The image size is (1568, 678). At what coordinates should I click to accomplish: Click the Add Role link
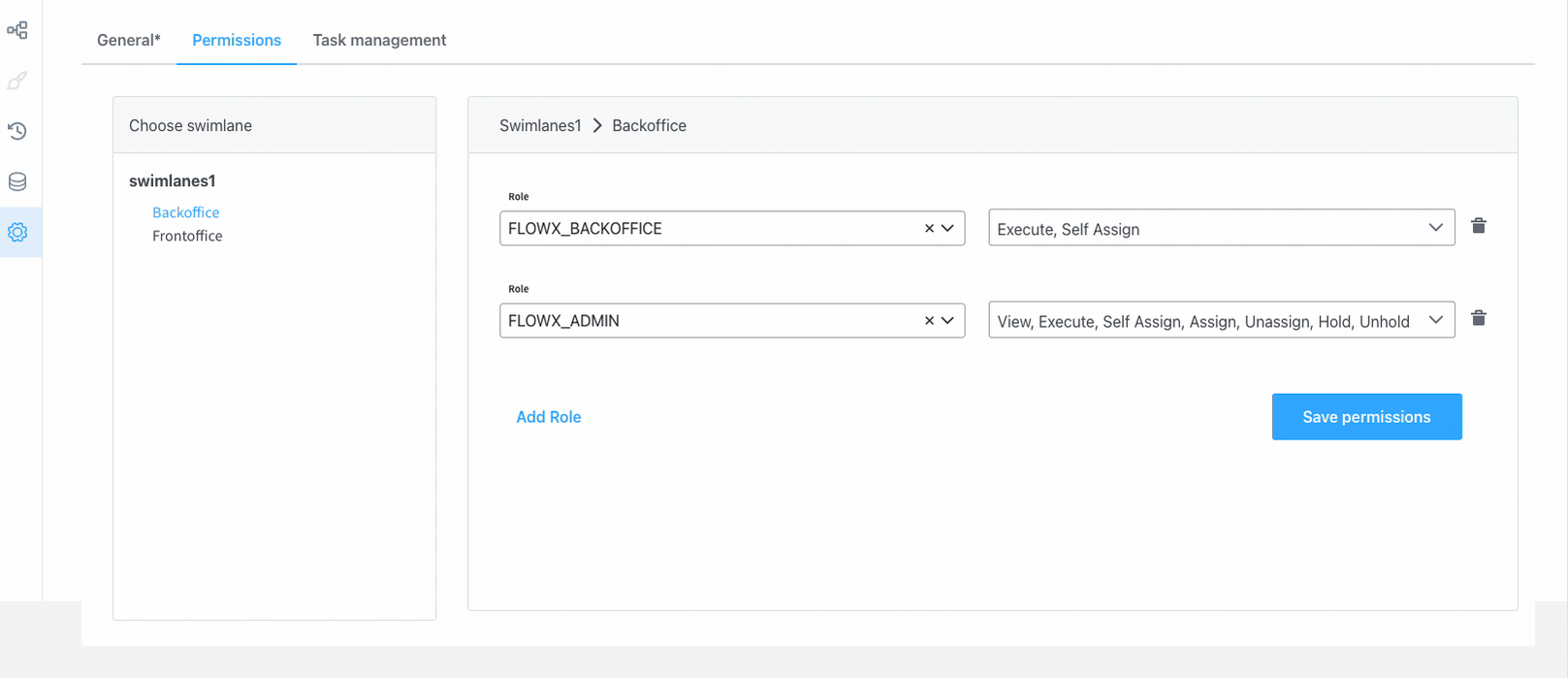(549, 417)
